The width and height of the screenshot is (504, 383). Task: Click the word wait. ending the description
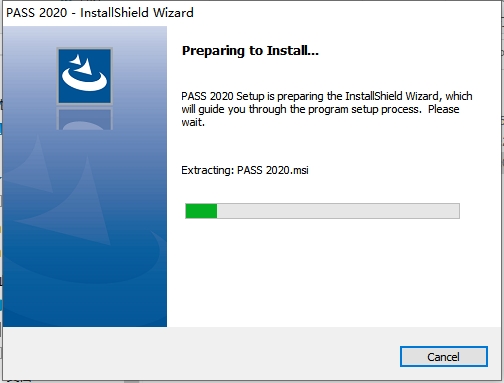[x=193, y=122]
